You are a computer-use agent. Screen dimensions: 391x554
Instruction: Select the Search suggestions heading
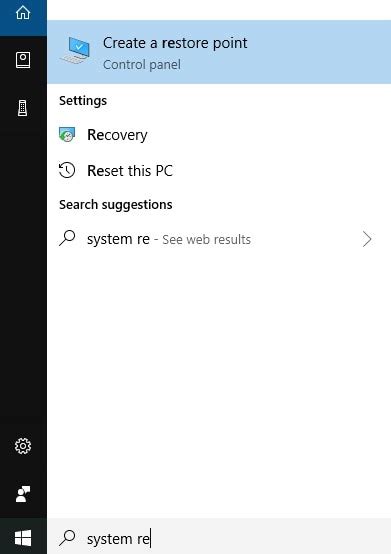pos(116,205)
